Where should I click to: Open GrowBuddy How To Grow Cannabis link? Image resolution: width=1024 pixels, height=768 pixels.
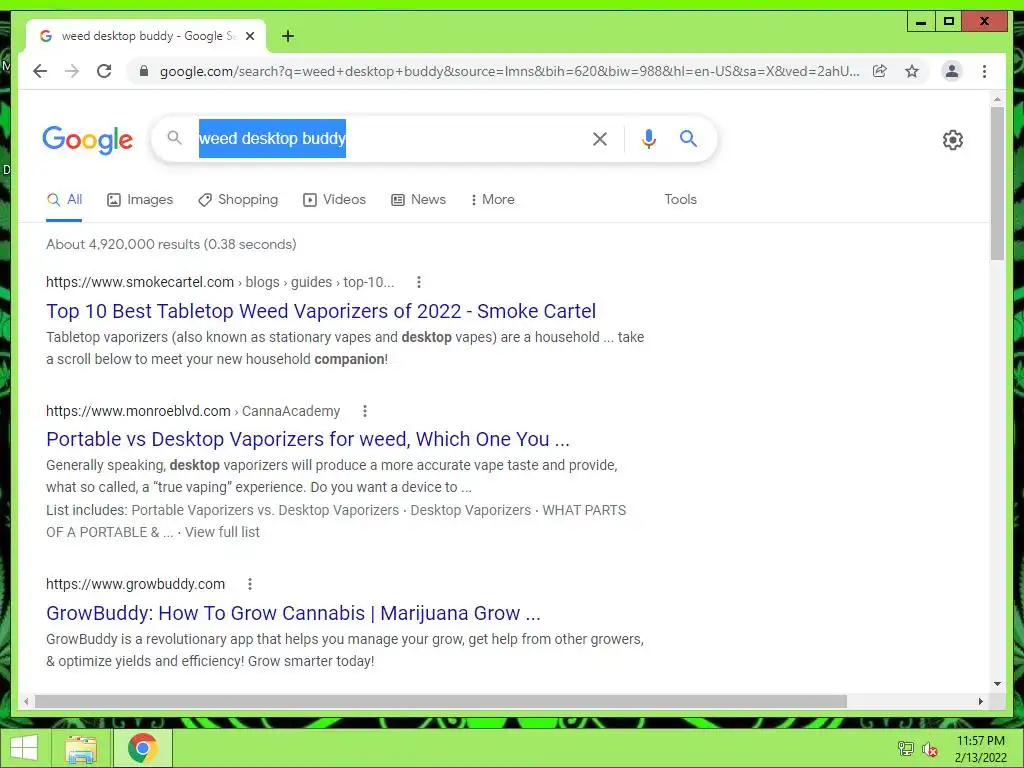tap(293, 613)
